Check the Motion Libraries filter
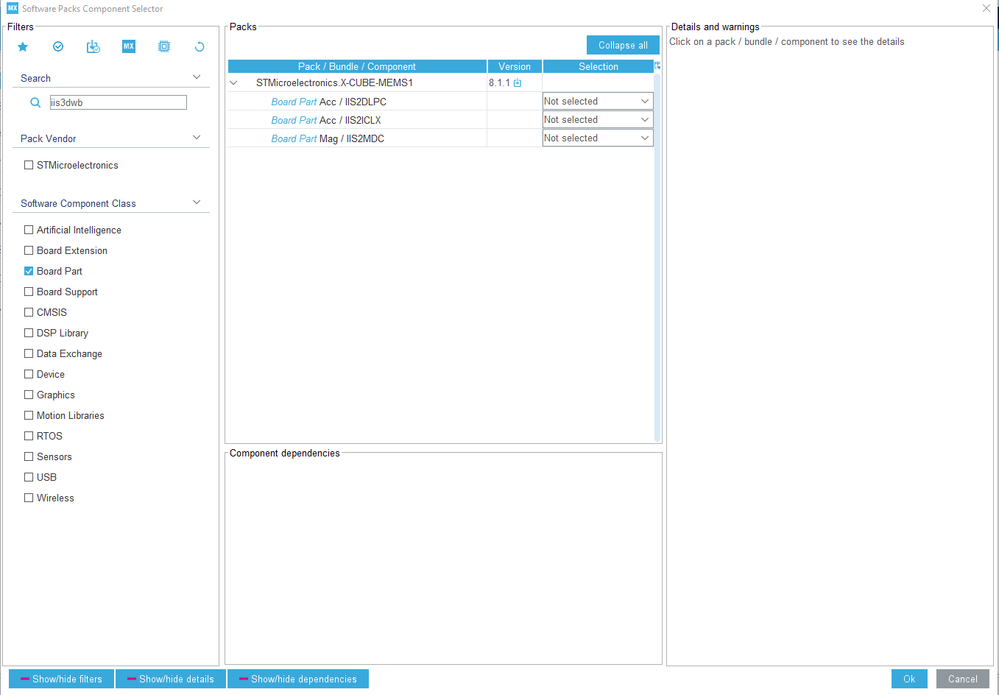 coord(29,415)
